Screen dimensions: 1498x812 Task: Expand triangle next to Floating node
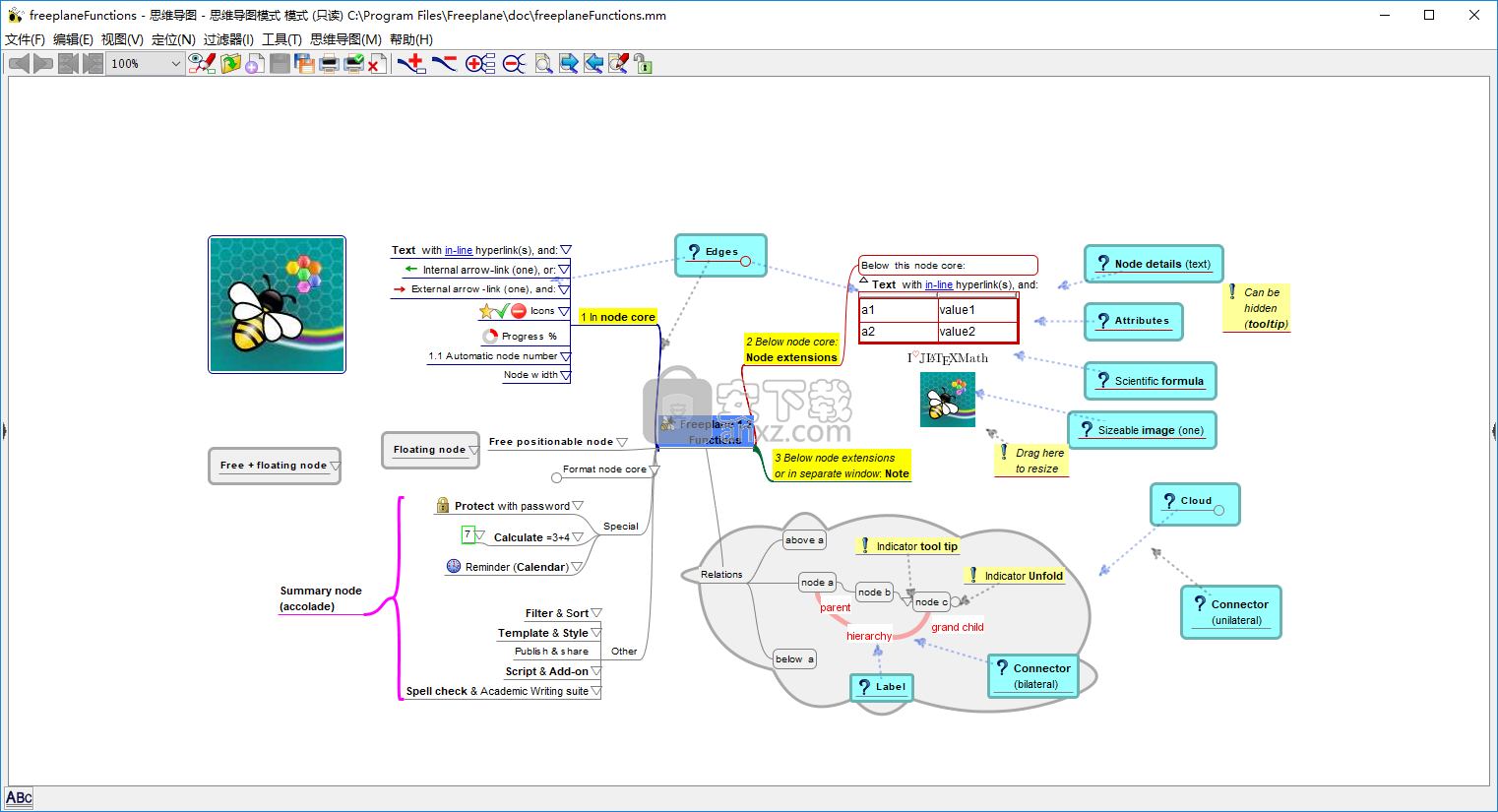[474, 451]
